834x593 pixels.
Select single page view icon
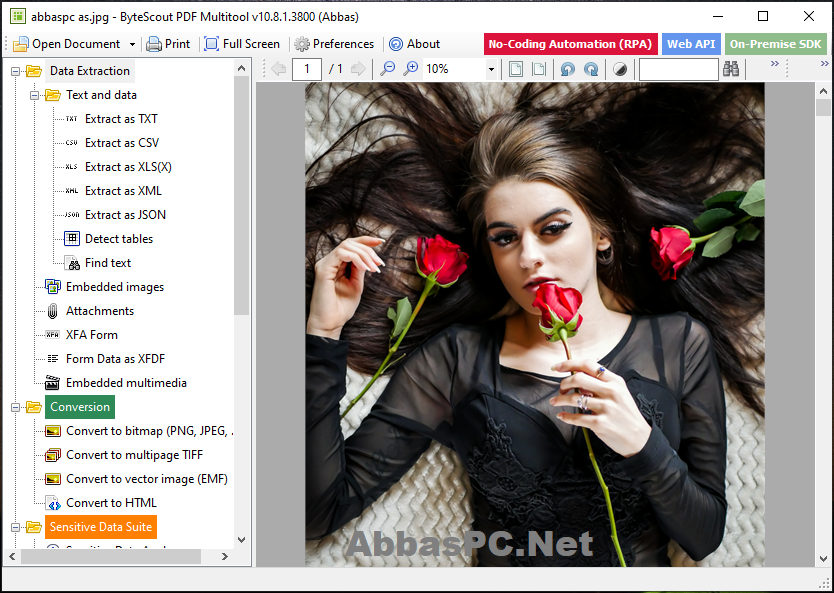[515, 69]
